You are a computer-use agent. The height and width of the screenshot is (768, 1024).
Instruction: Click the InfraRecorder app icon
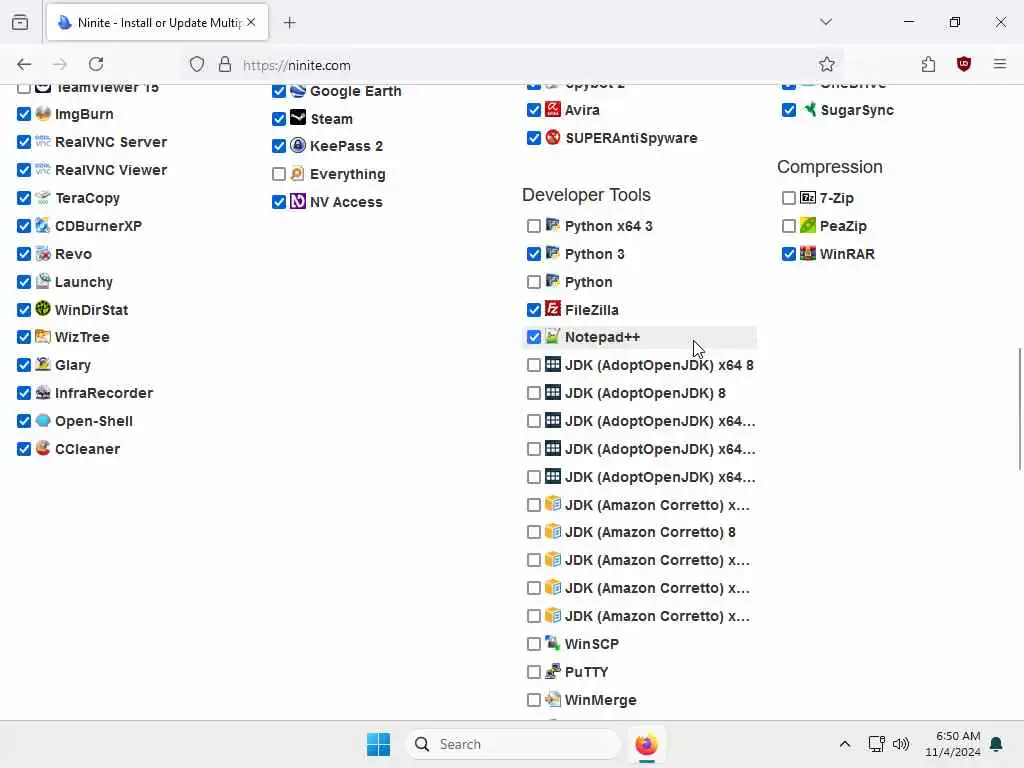tap(43, 392)
